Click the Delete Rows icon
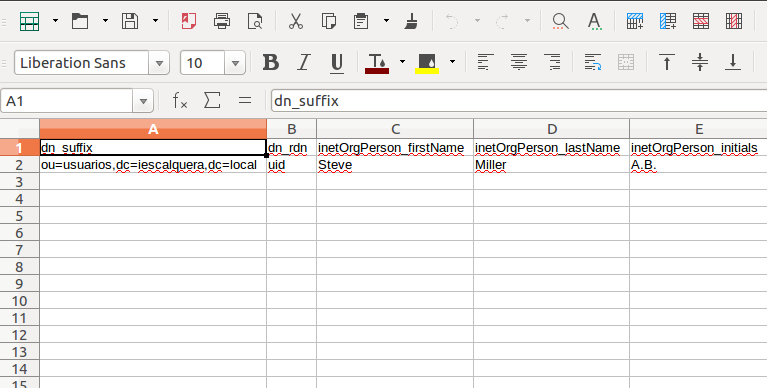 [x=701, y=21]
